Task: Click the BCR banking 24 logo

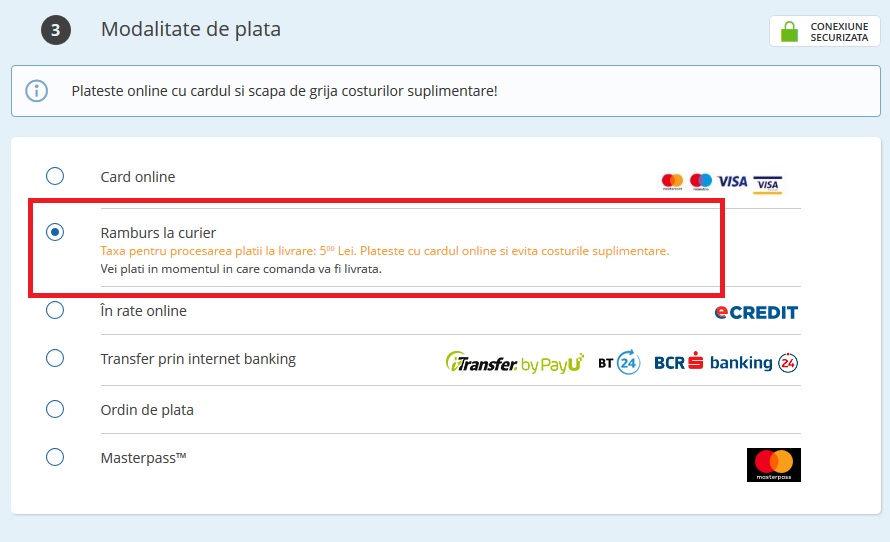Action: (725, 362)
